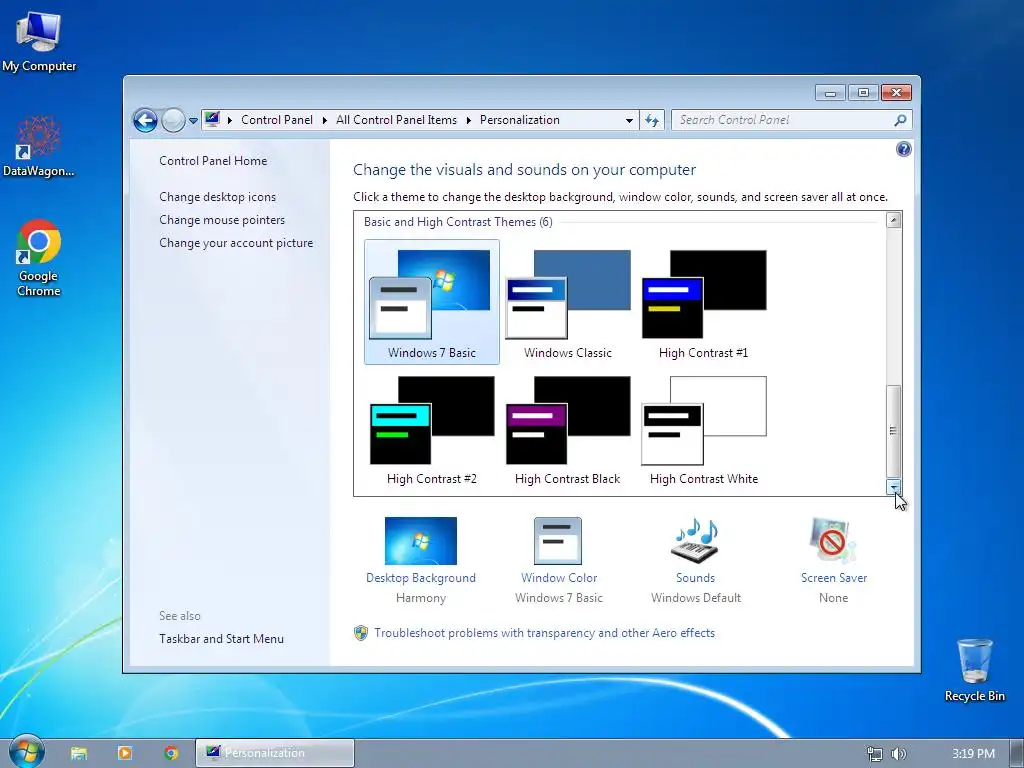The image size is (1024, 768).
Task: Open the network icon in system tray
Action: [x=874, y=754]
